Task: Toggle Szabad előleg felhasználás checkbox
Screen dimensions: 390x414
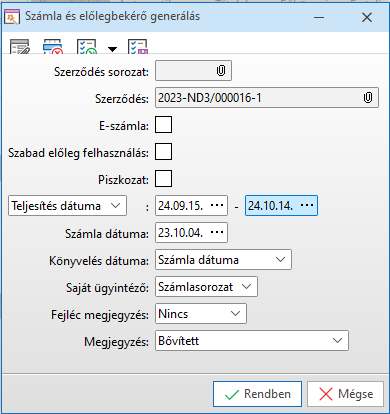Action: (163, 152)
